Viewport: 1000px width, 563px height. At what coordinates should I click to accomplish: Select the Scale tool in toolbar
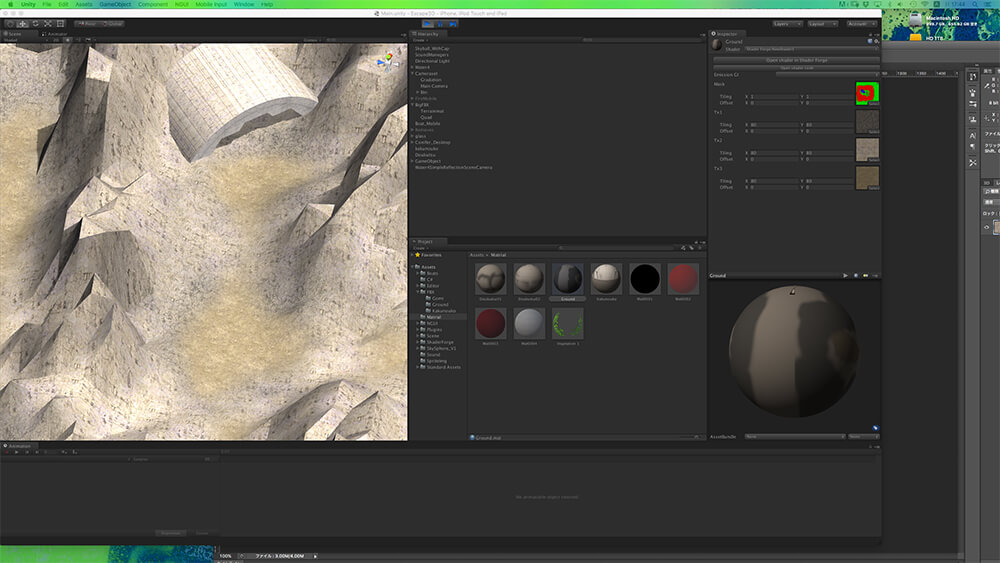47,23
